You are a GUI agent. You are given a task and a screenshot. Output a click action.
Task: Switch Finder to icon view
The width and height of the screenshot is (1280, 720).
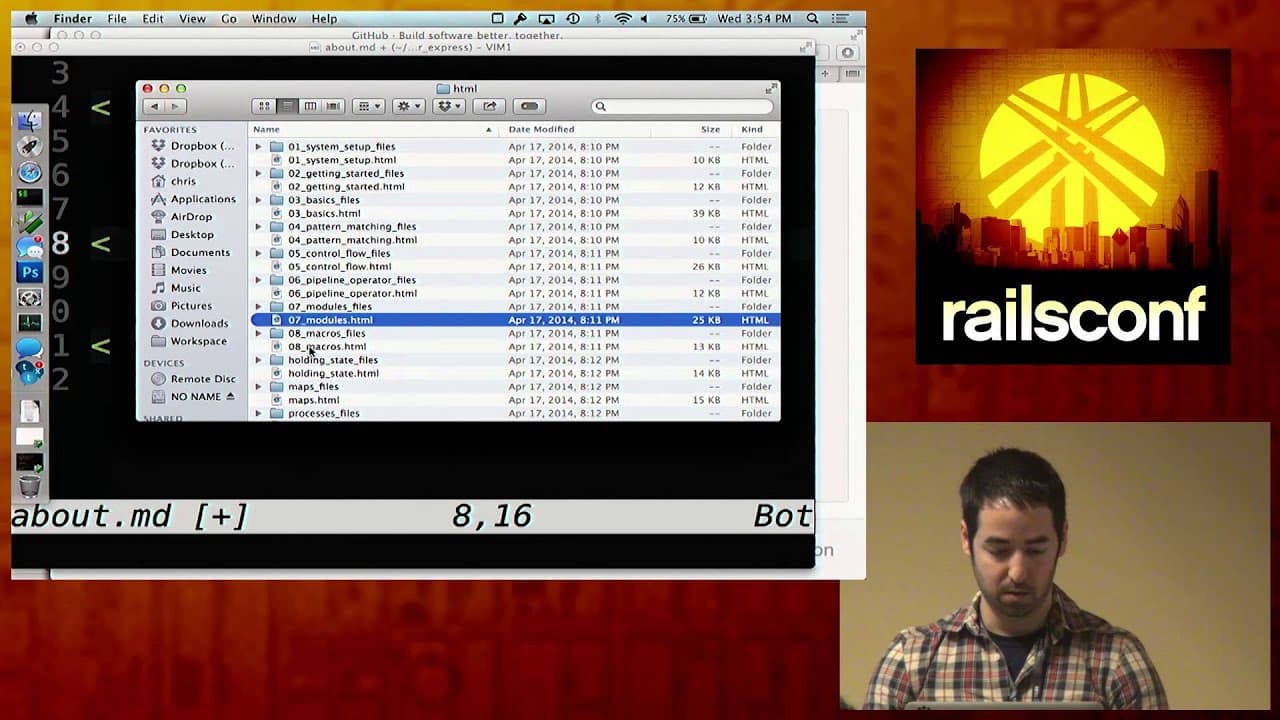(x=264, y=106)
